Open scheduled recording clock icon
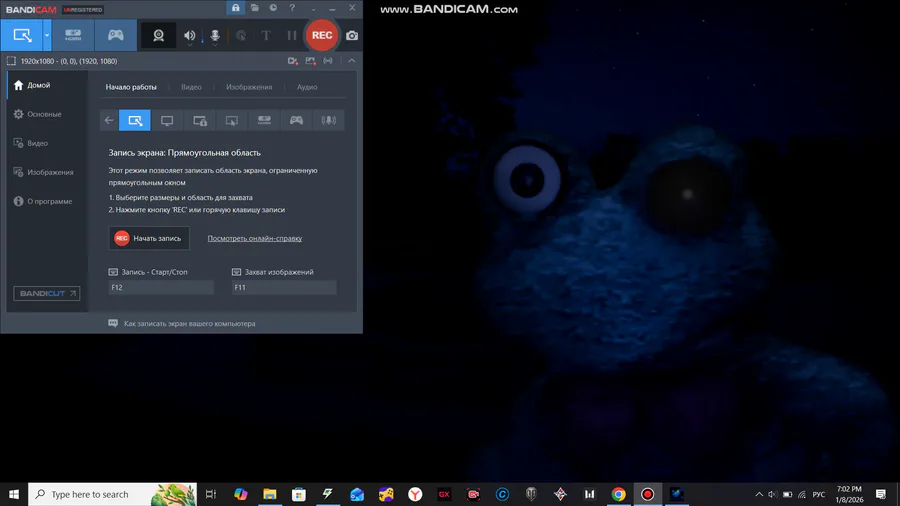 (273, 8)
